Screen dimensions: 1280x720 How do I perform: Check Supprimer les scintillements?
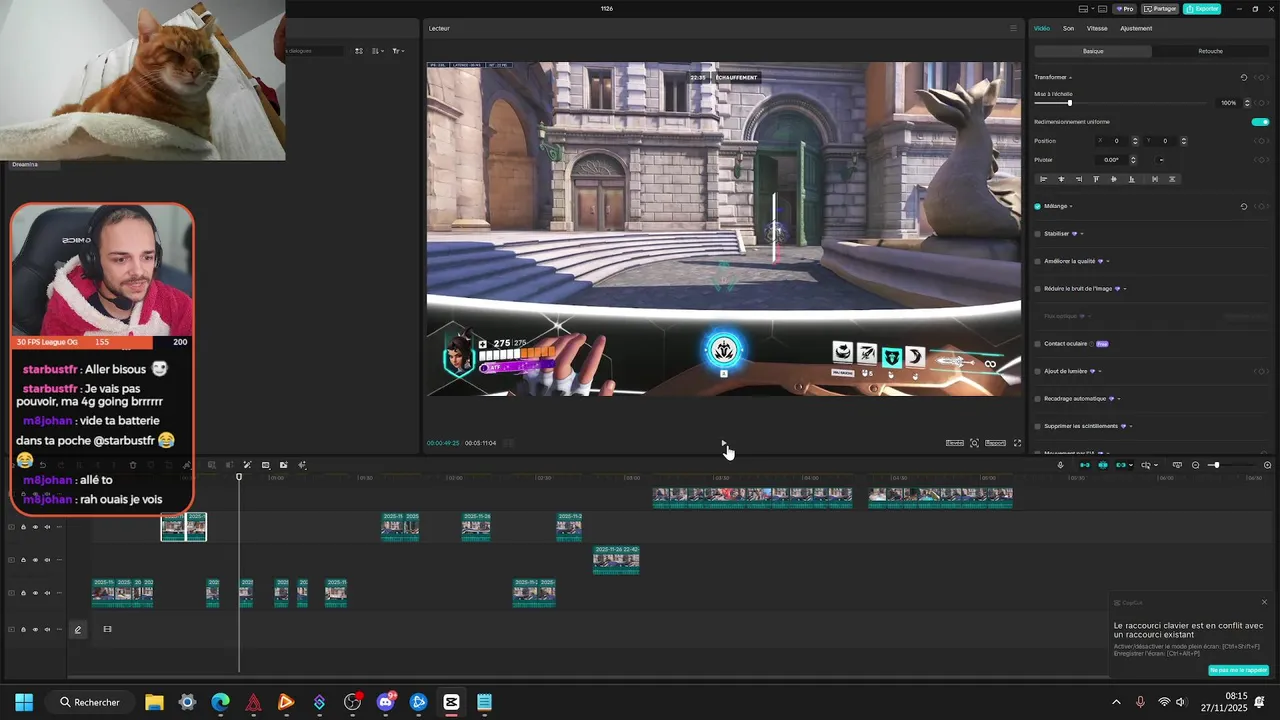coord(1037,426)
